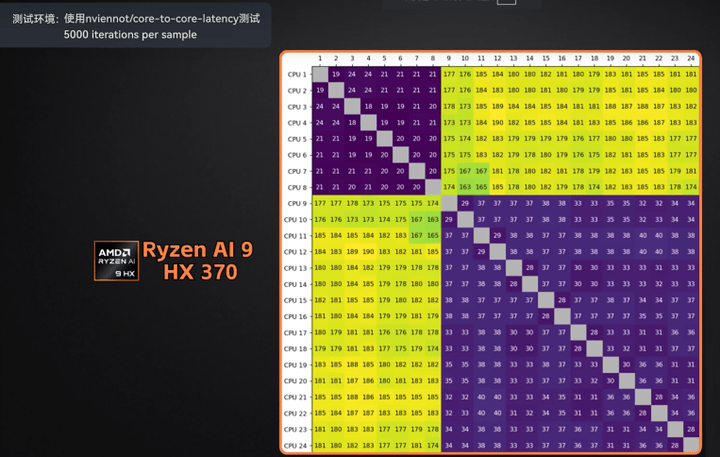Click the '28' cell in CPU 13 row, column 14

pyautogui.click(x=529, y=268)
